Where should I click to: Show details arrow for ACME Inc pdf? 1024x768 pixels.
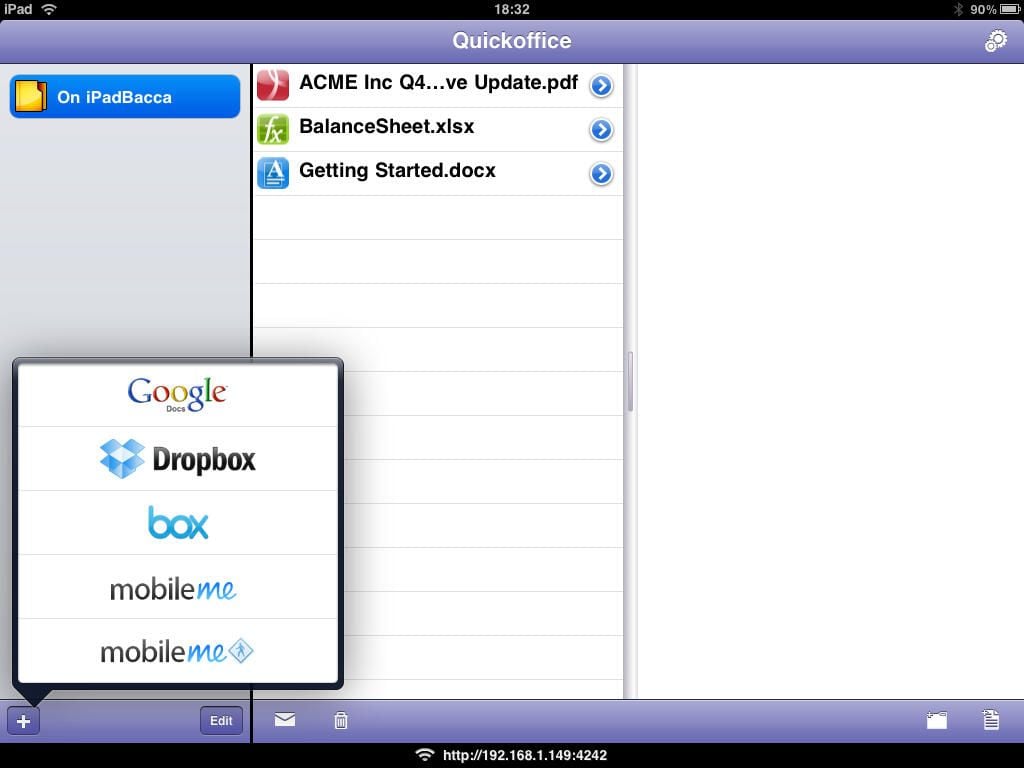(x=601, y=86)
